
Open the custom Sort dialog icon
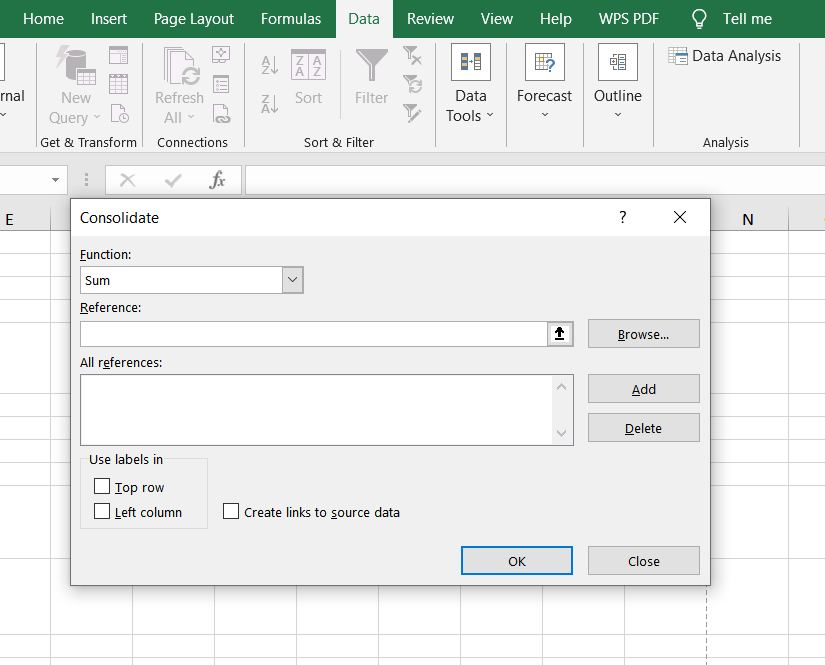(x=308, y=66)
